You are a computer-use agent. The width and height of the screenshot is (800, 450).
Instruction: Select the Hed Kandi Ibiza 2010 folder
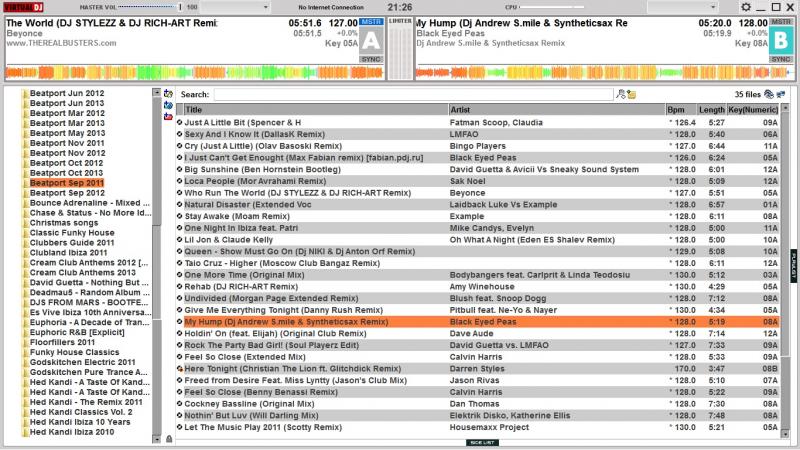coord(72,432)
